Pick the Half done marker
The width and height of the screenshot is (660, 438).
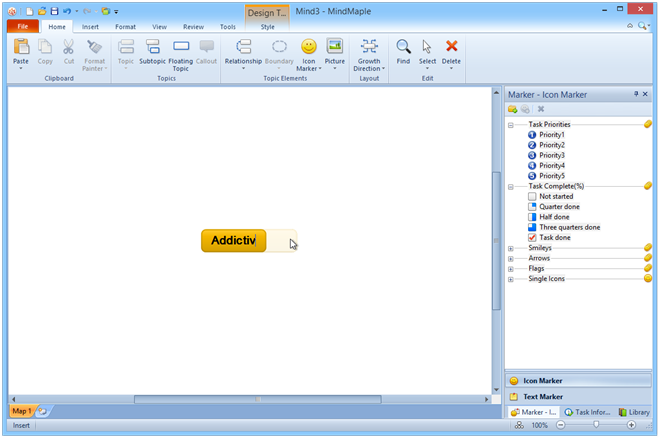532,217
